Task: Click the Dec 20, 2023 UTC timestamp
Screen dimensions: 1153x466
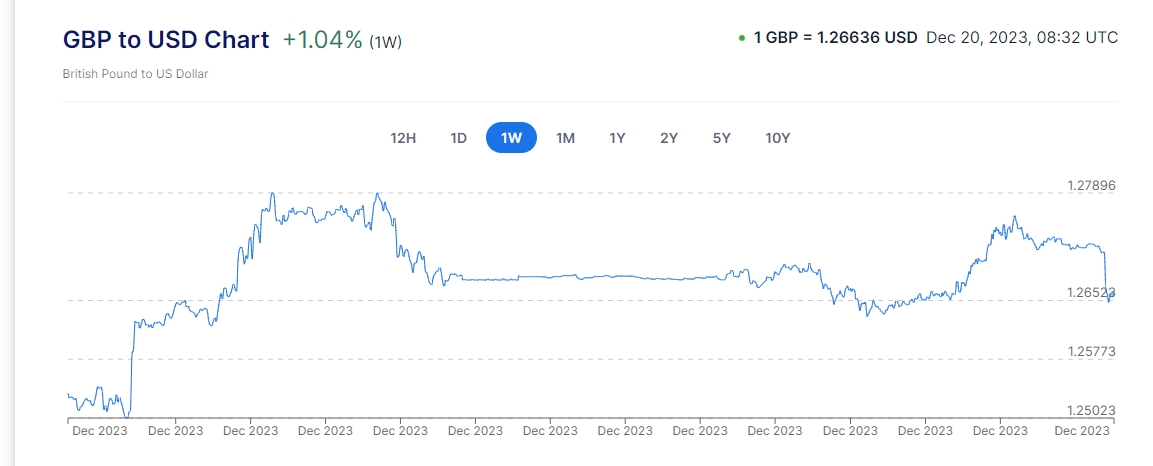Action: point(1022,38)
